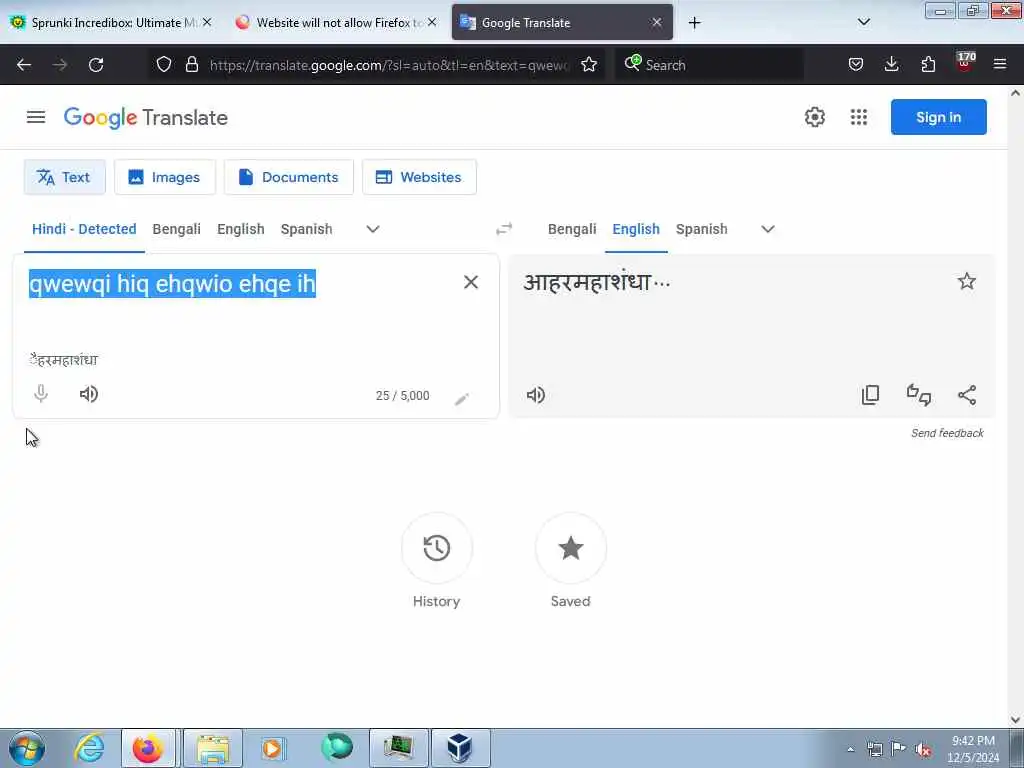Go back in Firefox
This screenshot has width=1024, height=768.
pos(24,65)
